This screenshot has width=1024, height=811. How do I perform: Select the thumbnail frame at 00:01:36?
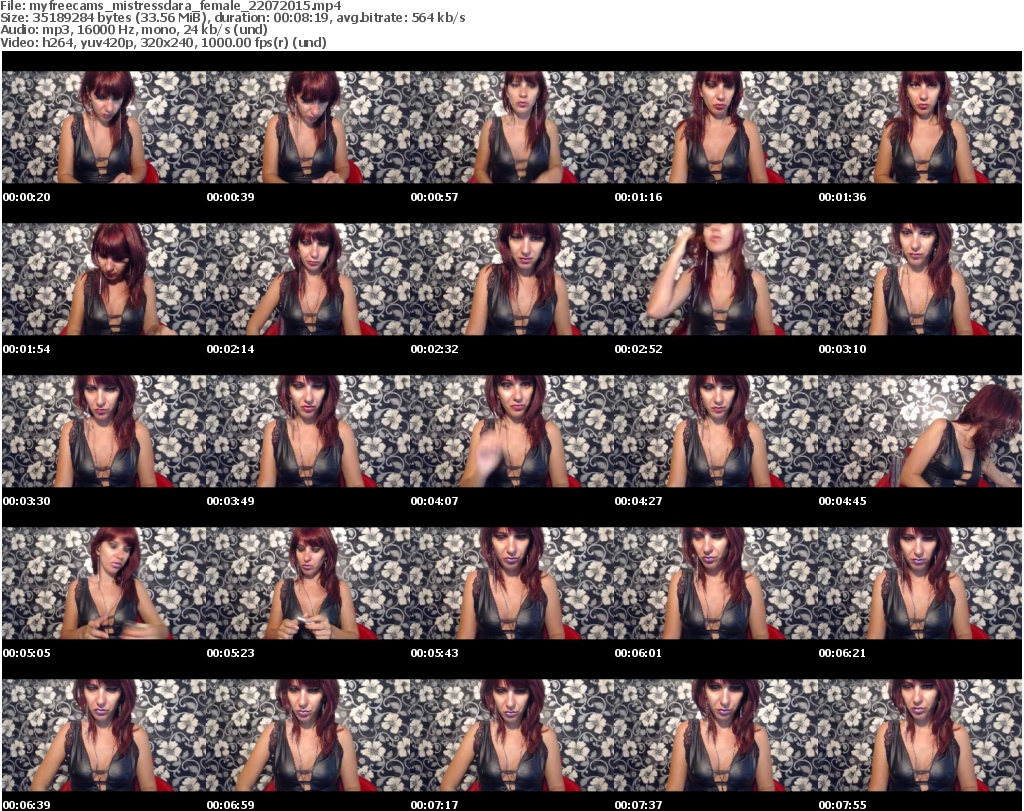(x=920, y=127)
